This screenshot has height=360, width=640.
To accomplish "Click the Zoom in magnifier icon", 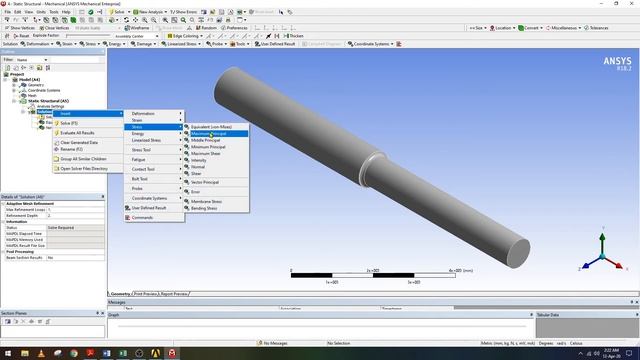I will pyautogui.click(x=144, y=20).
